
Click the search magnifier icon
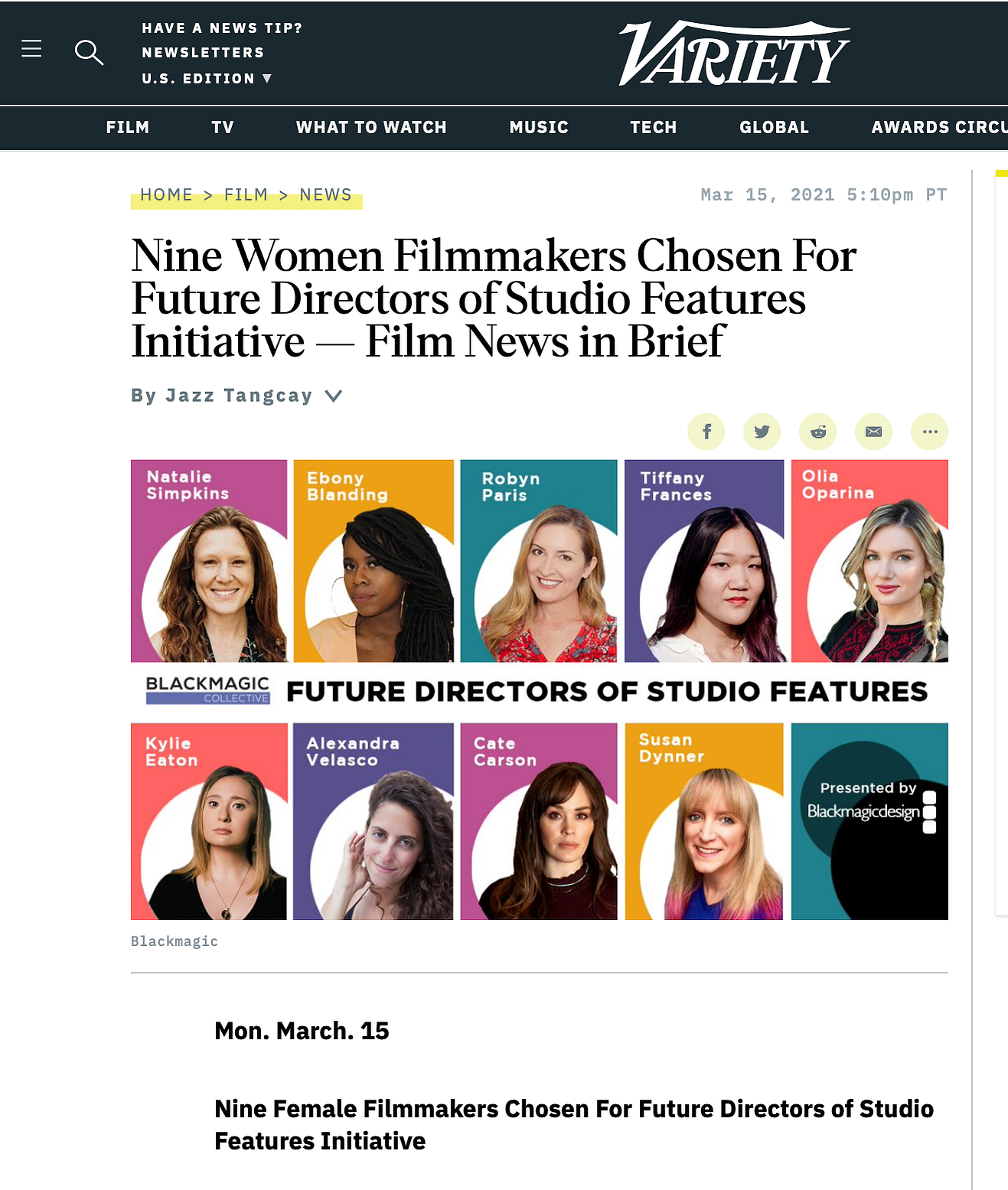(x=89, y=52)
